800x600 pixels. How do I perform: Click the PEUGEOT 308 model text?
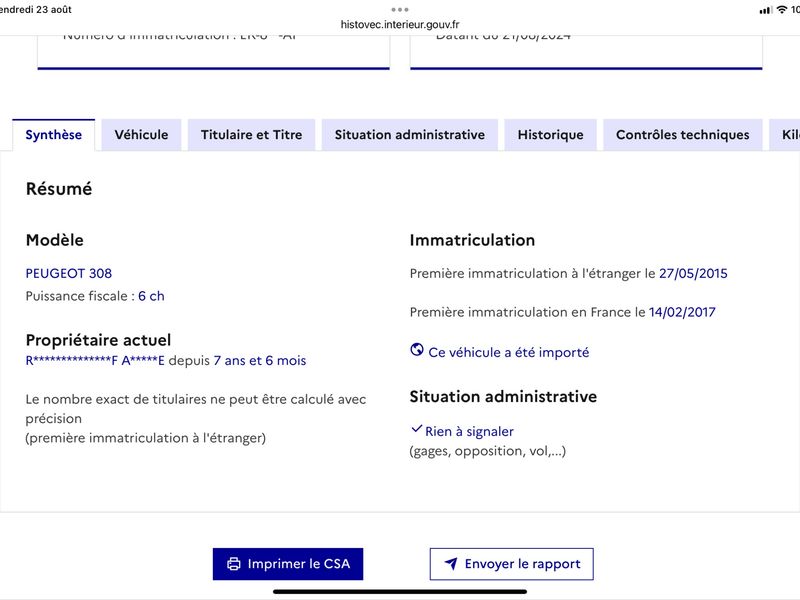pyautogui.click(x=69, y=273)
